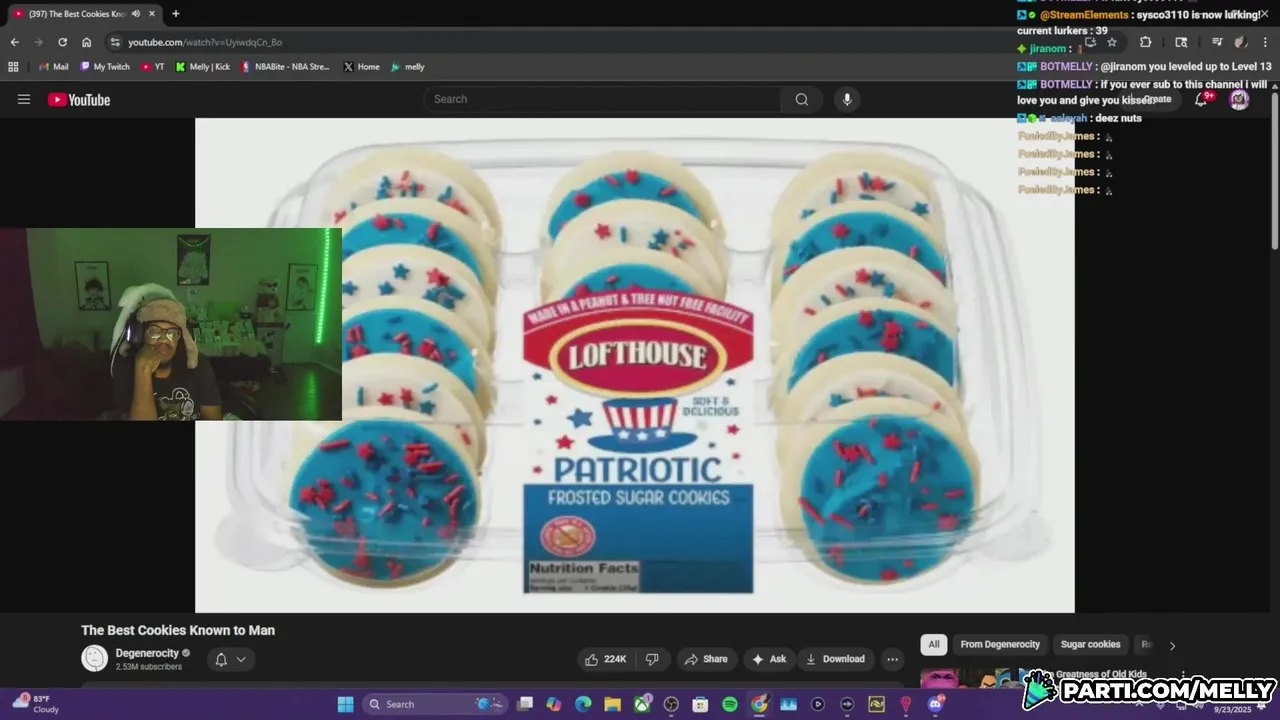Select the Sugar cookies chip

pyautogui.click(x=1090, y=644)
